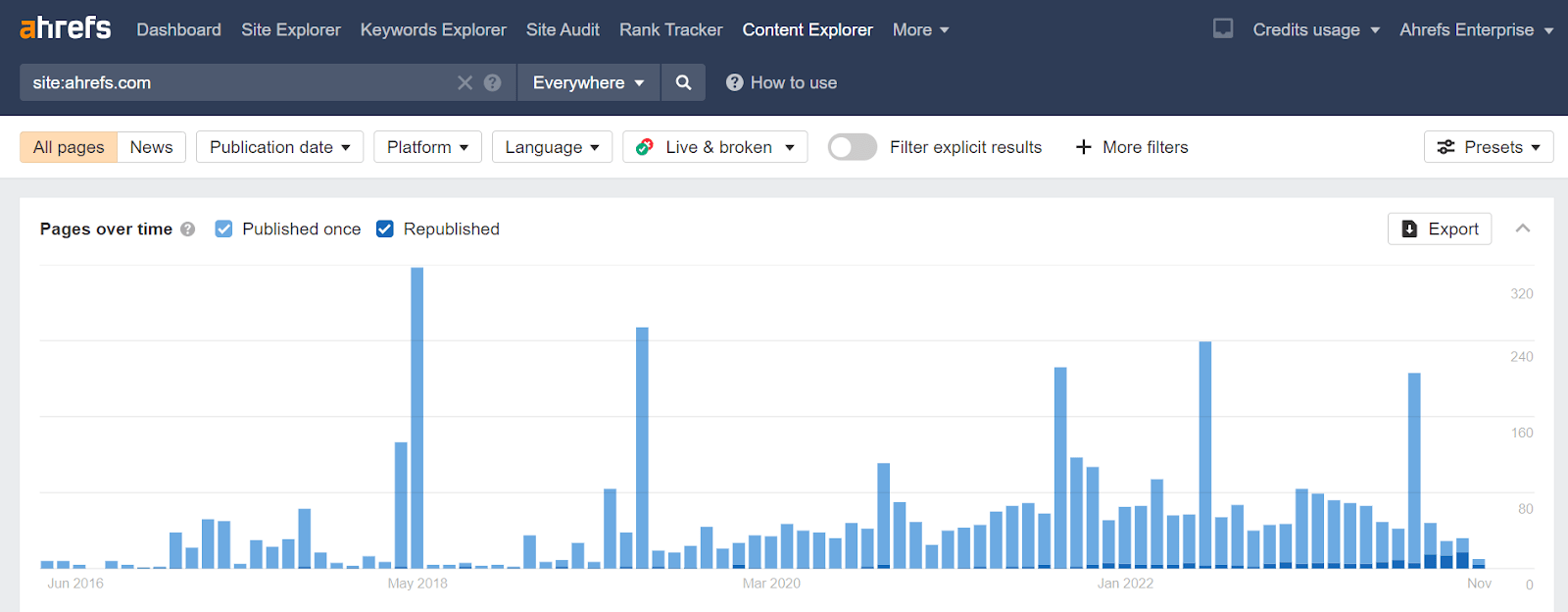Image resolution: width=1568 pixels, height=612 pixels.
Task: Open search help question mark icon
Action: click(x=493, y=82)
